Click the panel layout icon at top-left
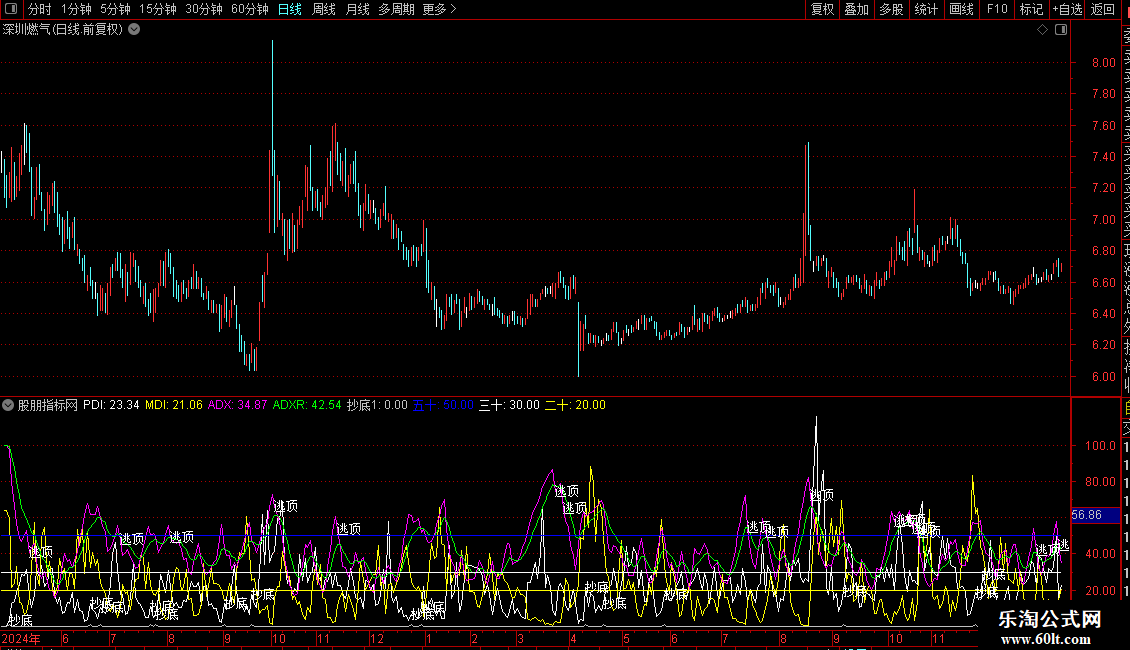Viewport: 1130px width, 650px height. click(x=11, y=9)
